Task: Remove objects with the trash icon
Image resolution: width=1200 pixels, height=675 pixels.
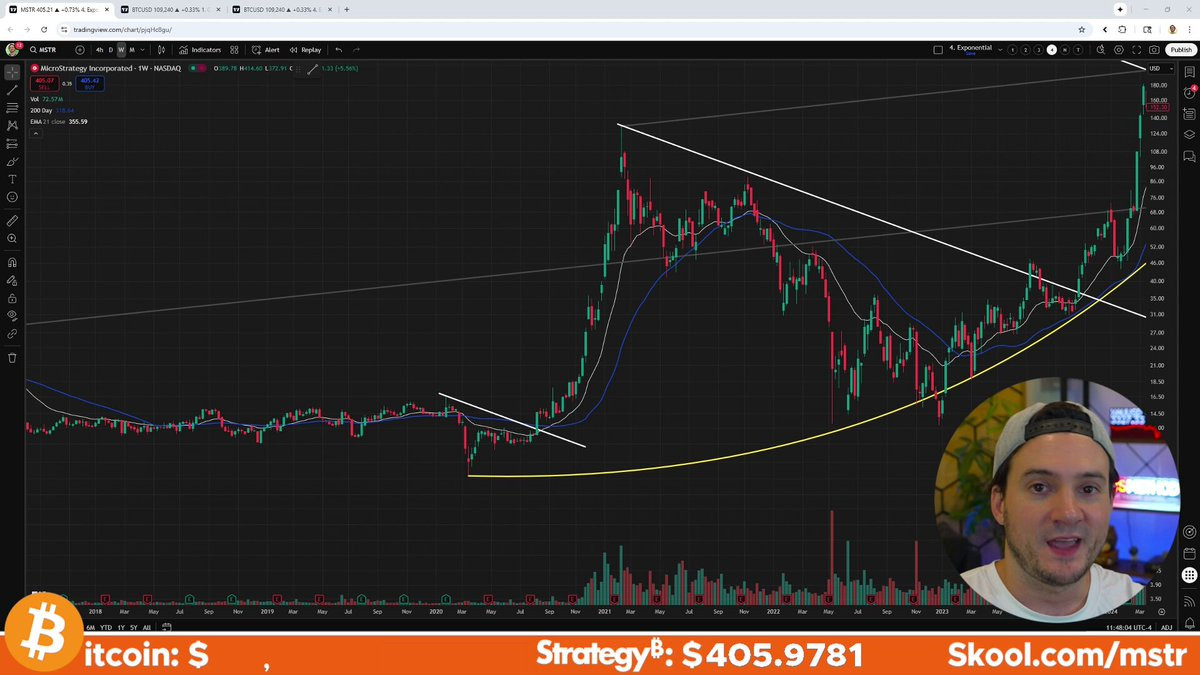Action: pyautogui.click(x=12, y=357)
